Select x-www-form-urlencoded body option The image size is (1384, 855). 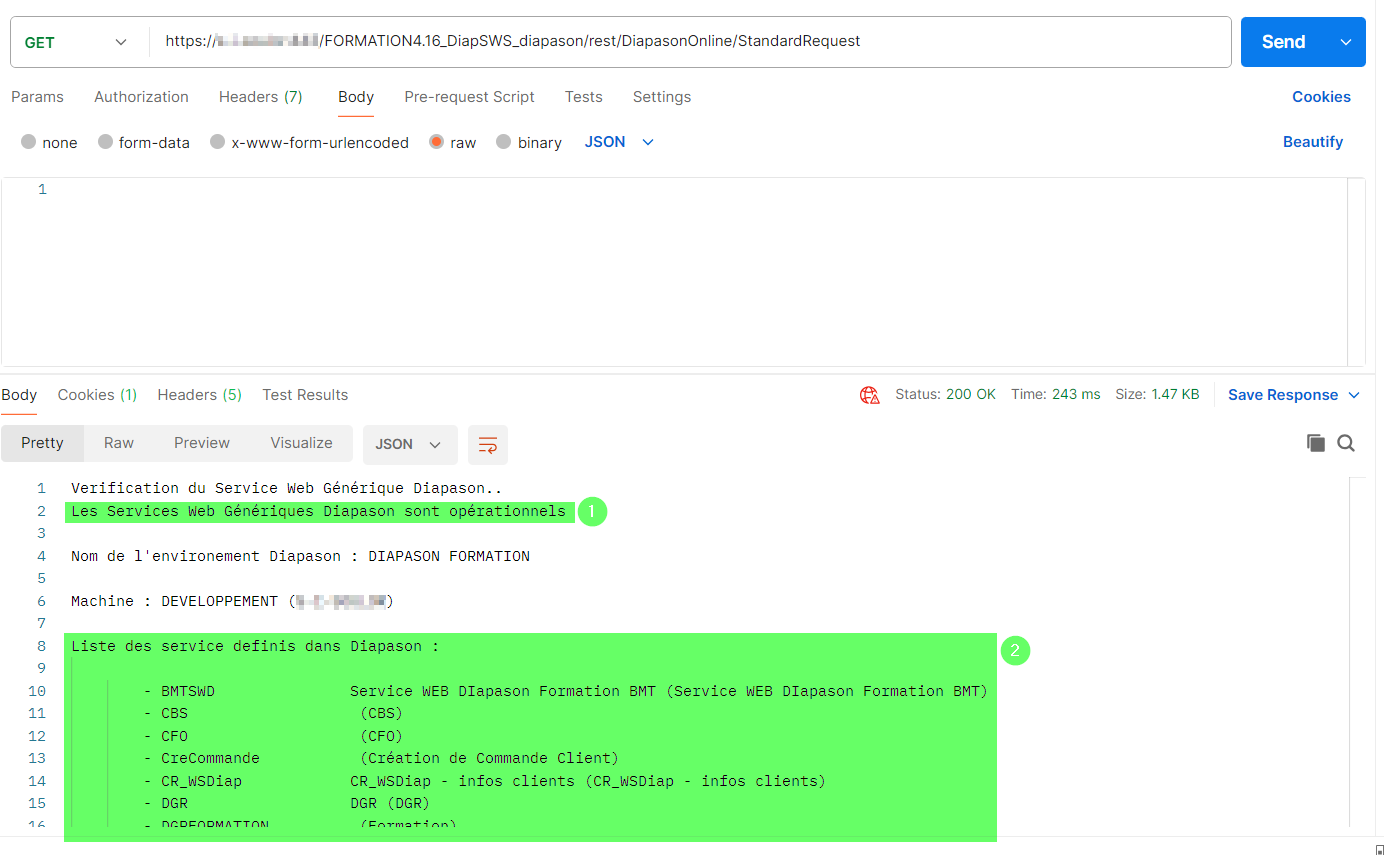point(217,142)
